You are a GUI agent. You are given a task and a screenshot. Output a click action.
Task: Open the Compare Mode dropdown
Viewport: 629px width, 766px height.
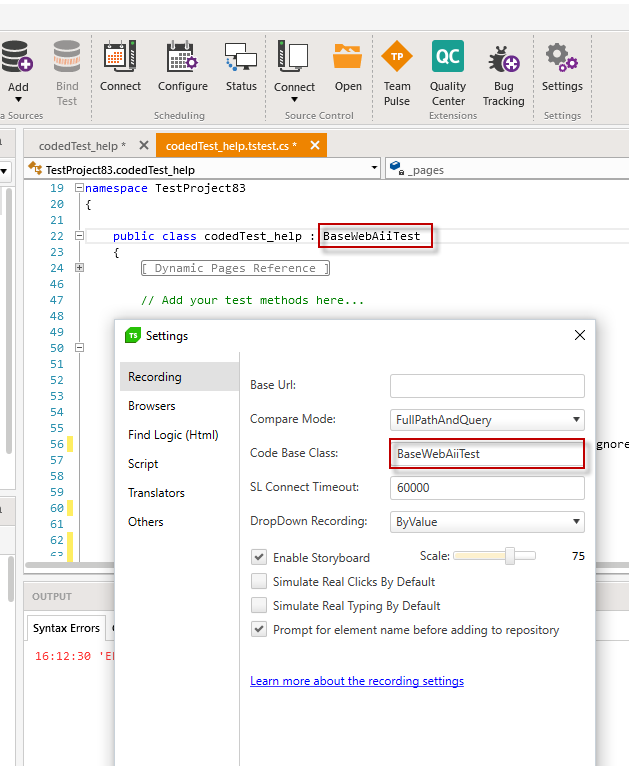(487, 419)
